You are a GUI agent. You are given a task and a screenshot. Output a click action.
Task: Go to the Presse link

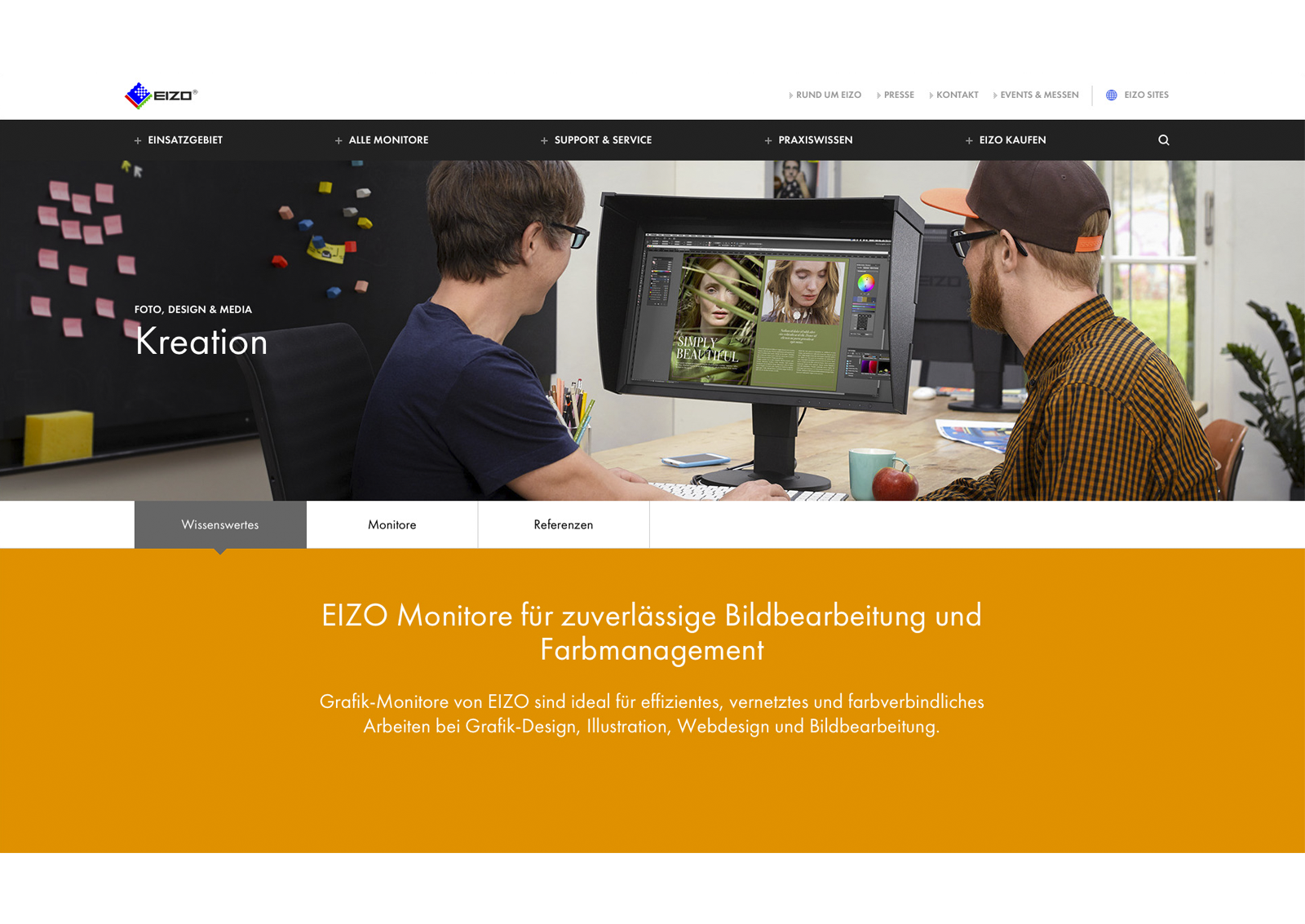899,95
